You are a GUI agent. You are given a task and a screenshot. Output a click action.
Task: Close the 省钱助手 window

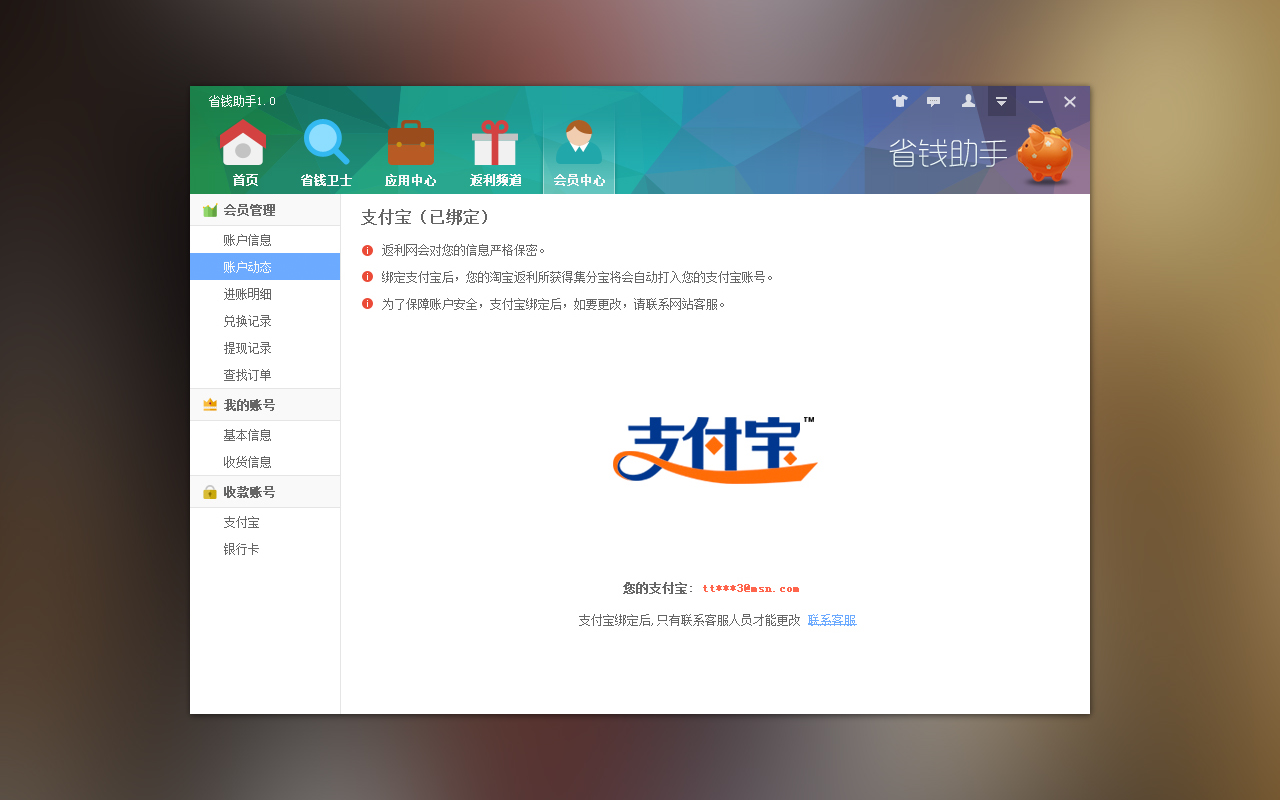pos(1070,101)
